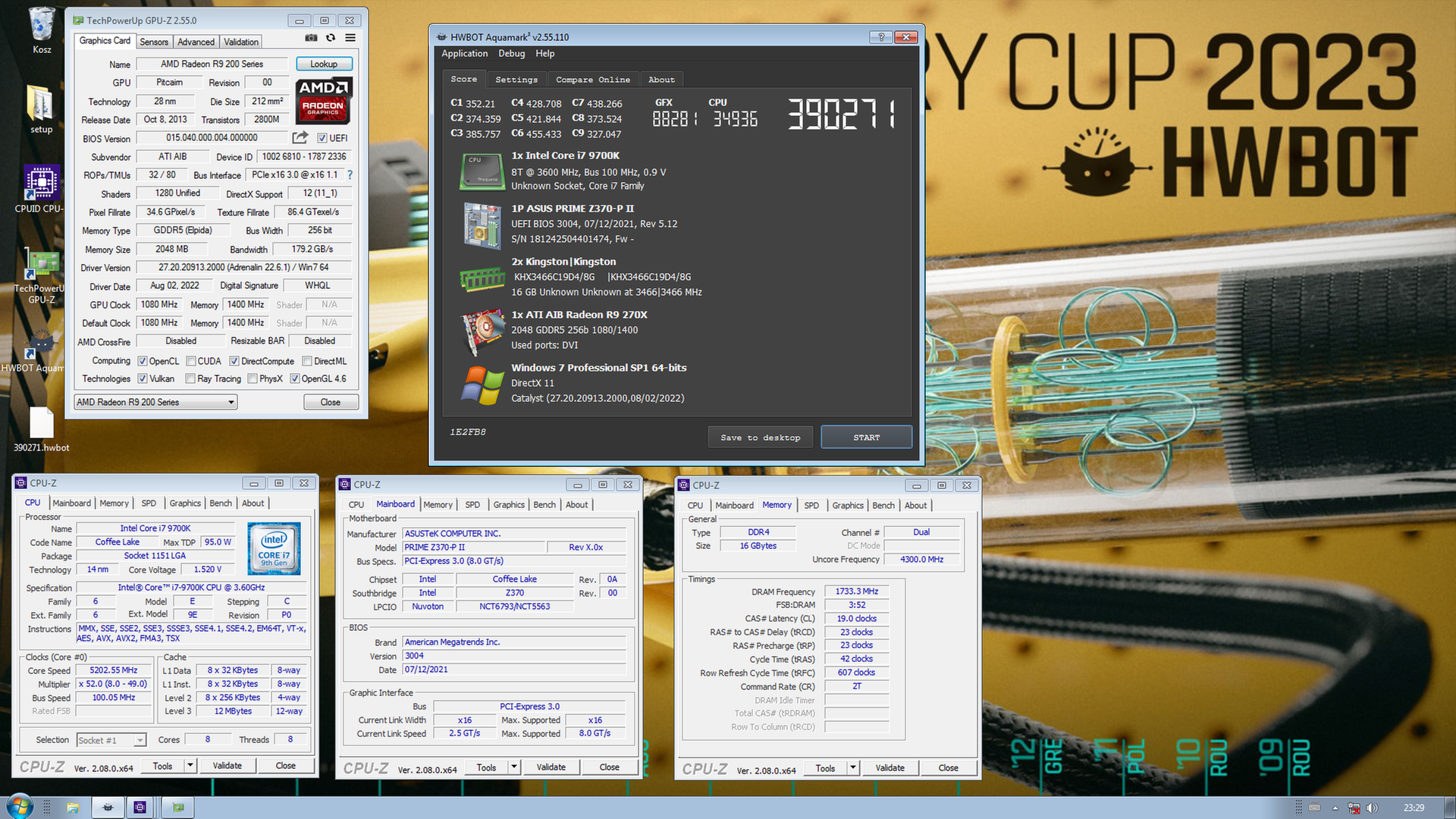Click the AMD Radeon logo in GPU-Z
This screenshot has height=819, width=1456.
[x=322, y=100]
